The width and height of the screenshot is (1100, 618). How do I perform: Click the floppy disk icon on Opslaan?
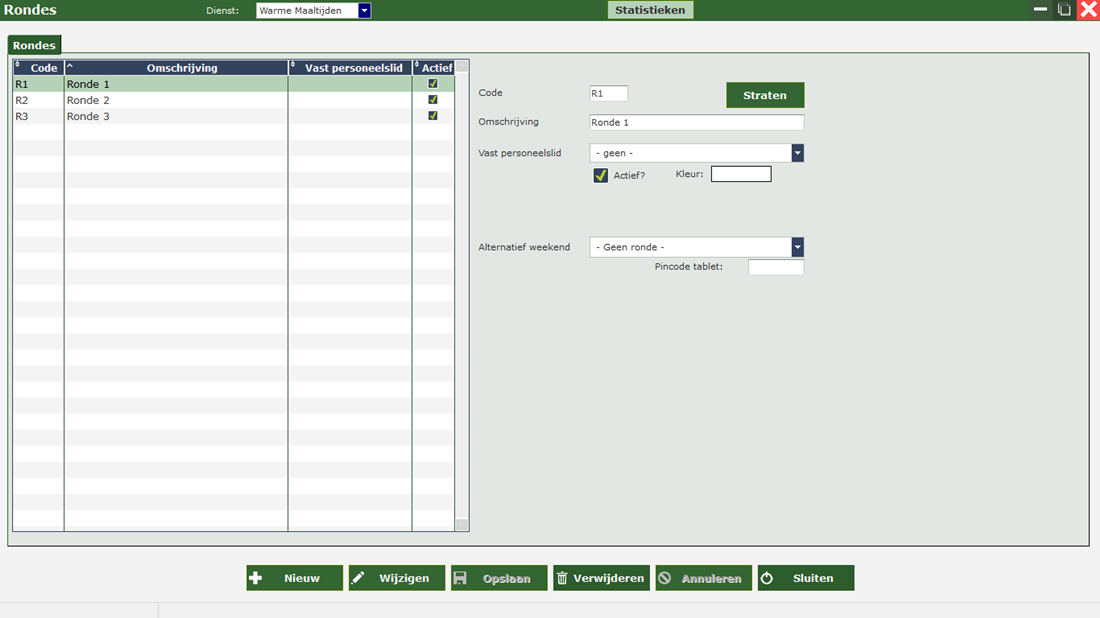[x=460, y=578]
